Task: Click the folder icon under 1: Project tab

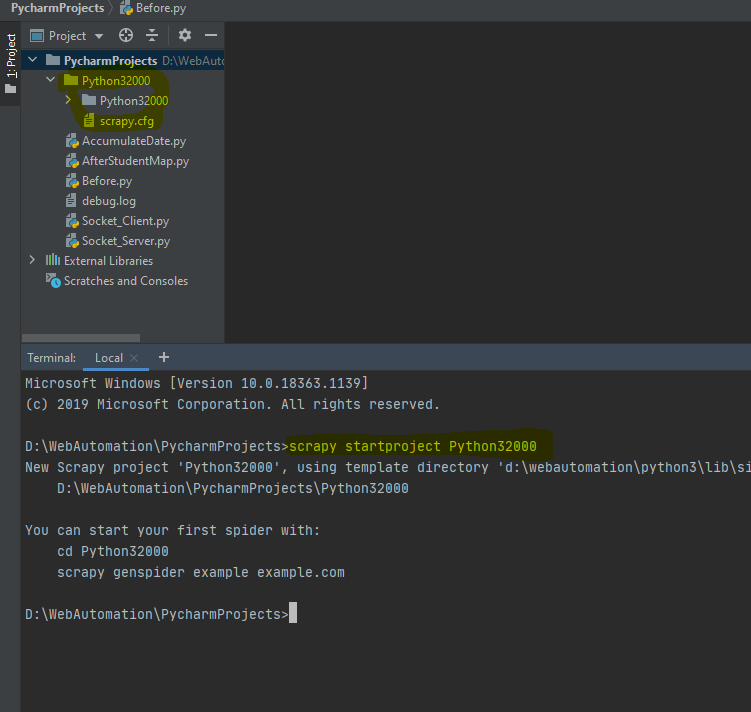Action: (11, 89)
